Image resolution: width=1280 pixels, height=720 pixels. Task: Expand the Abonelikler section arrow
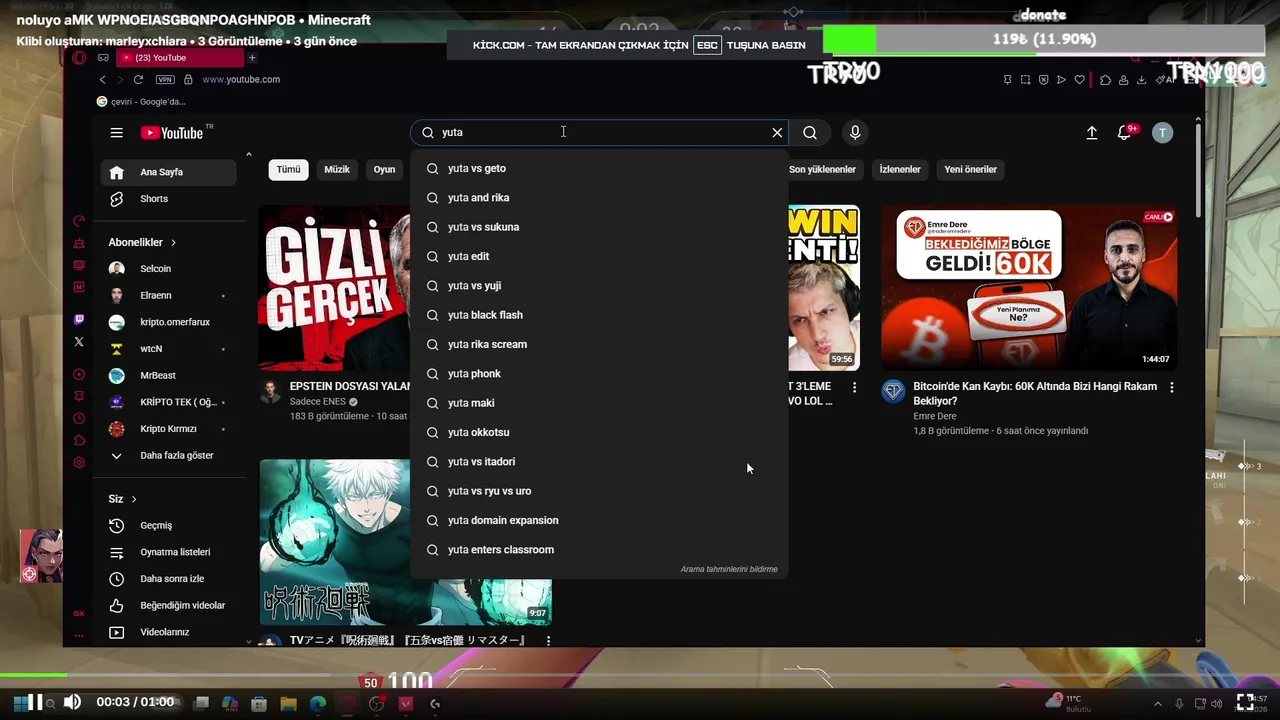click(x=173, y=242)
